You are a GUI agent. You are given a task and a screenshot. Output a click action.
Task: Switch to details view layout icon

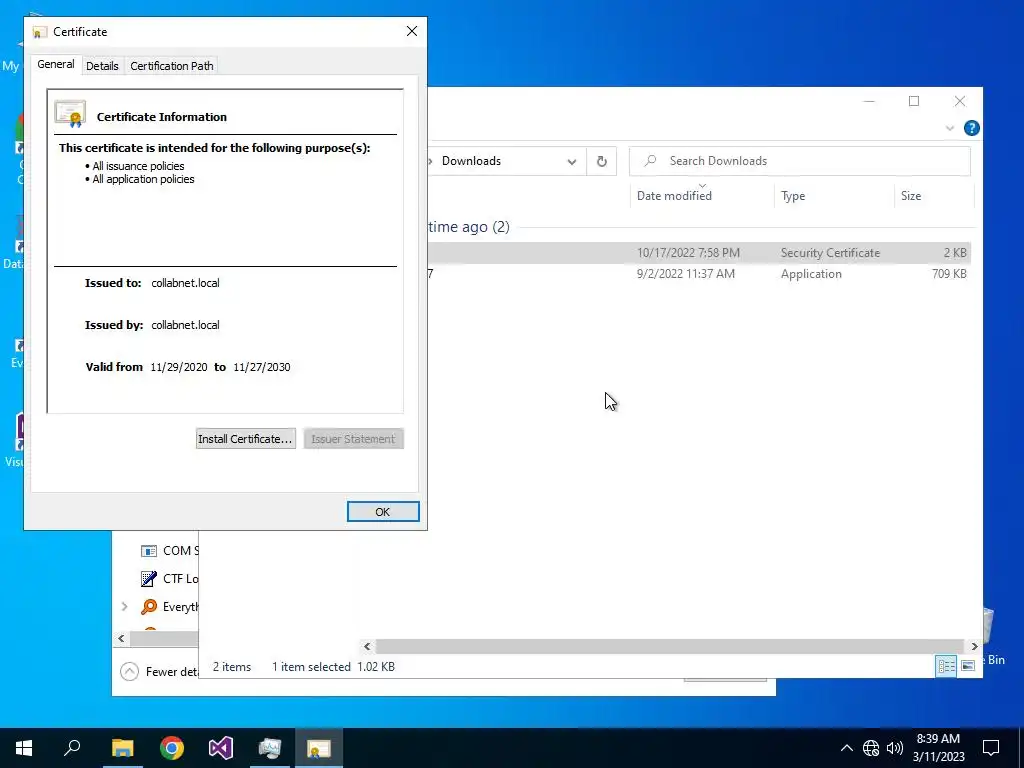click(x=946, y=666)
